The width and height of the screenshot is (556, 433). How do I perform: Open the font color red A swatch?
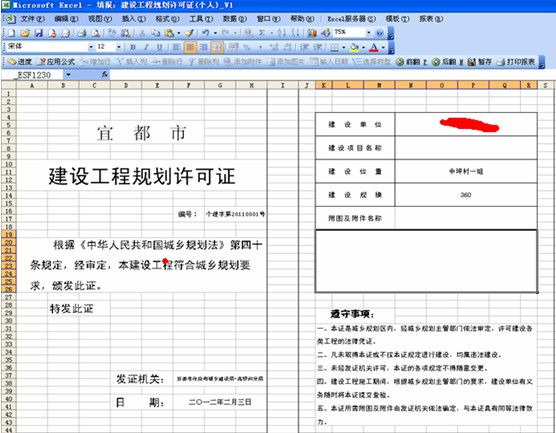(374, 47)
